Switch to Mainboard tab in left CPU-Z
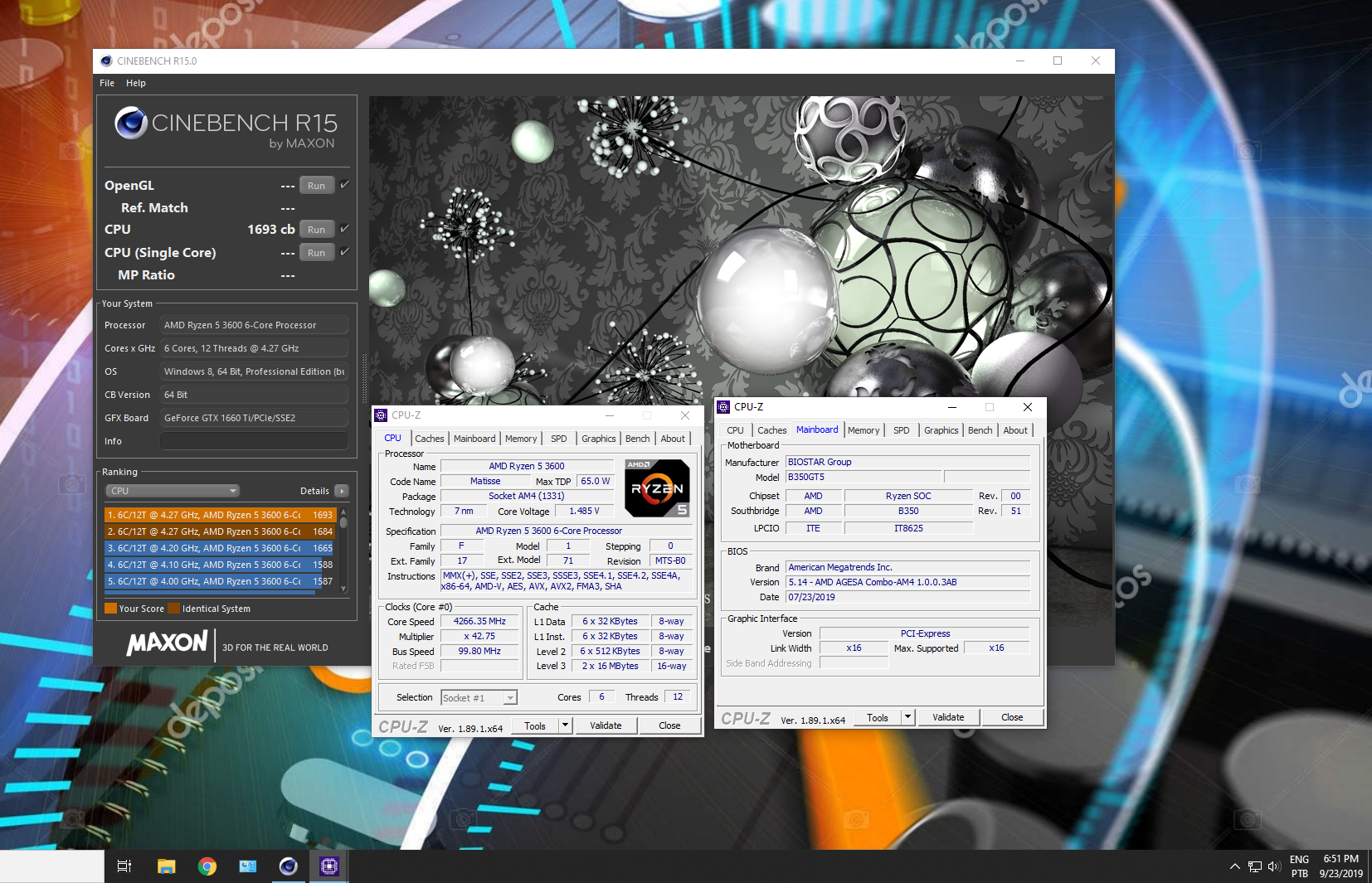The height and width of the screenshot is (883, 1372). 474,439
